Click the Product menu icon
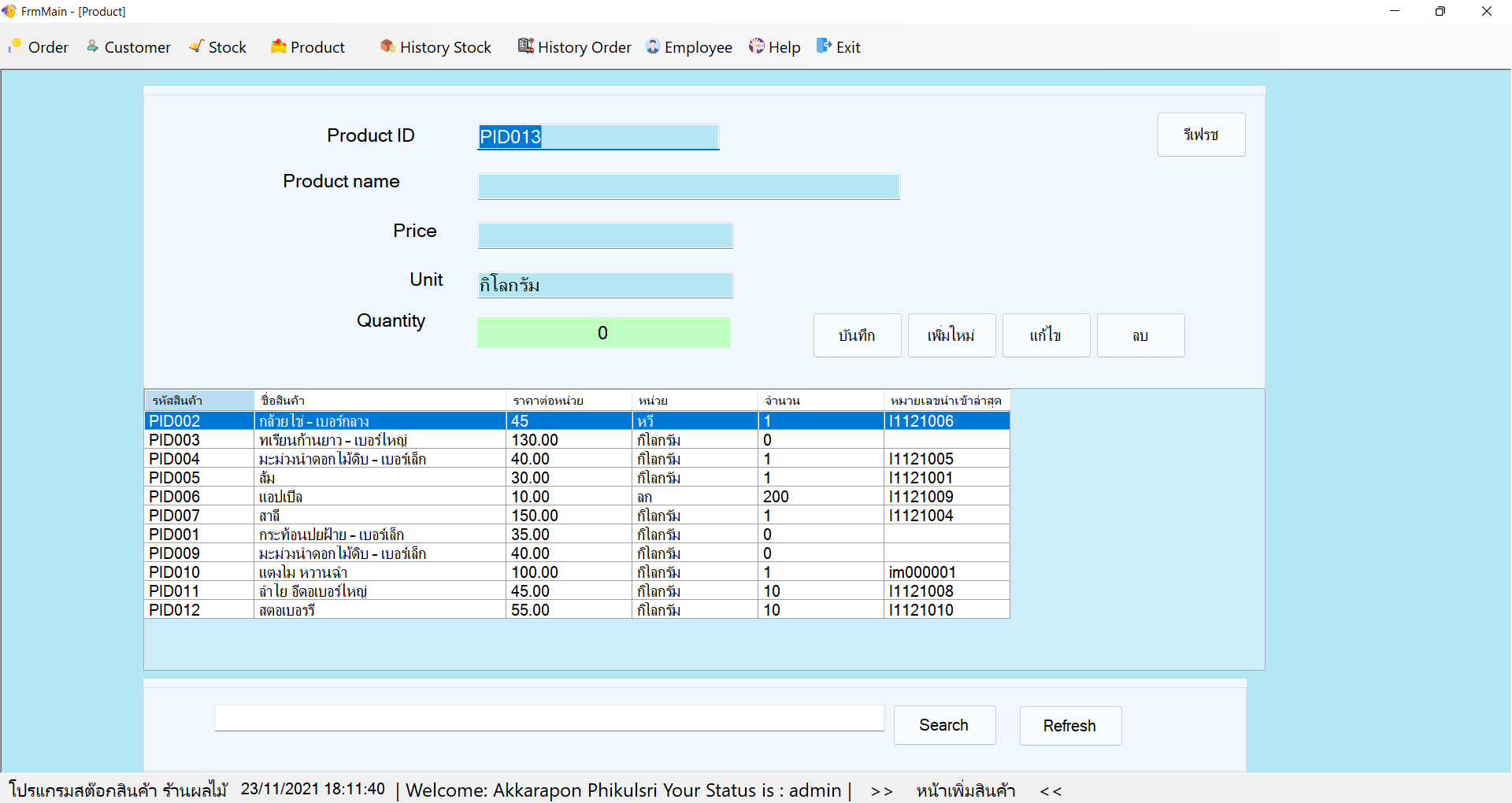Image resolution: width=1512 pixels, height=803 pixels. pyautogui.click(x=278, y=46)
